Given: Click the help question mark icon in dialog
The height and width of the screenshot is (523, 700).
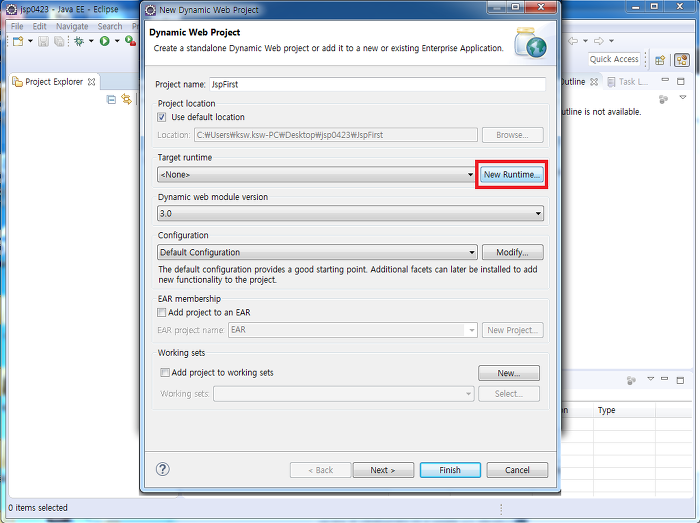Looking at the screenshot, I should pyautogui.click(x=162, y=469).
